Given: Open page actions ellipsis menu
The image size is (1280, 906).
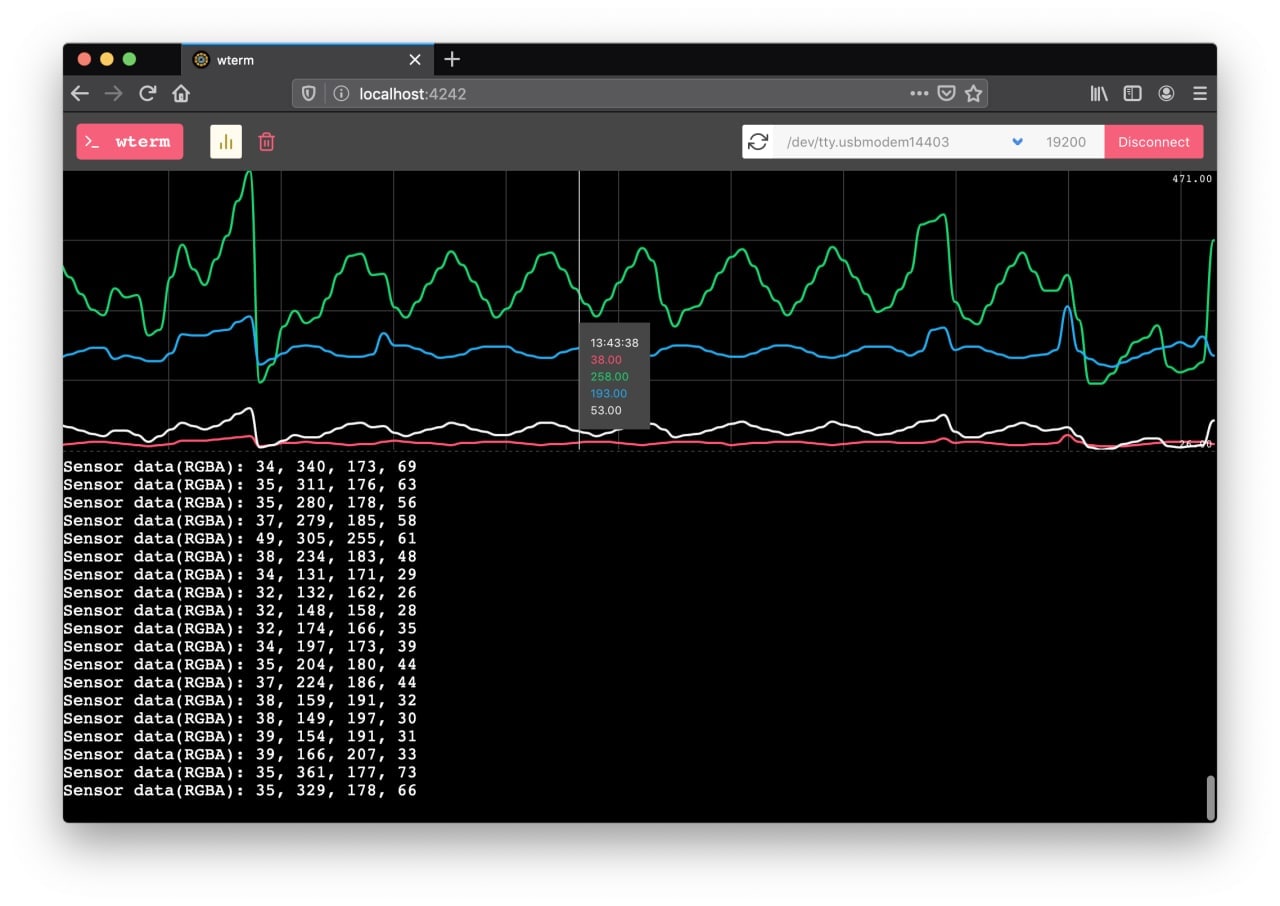Looking at the screenshot, I should pos(919,93).
